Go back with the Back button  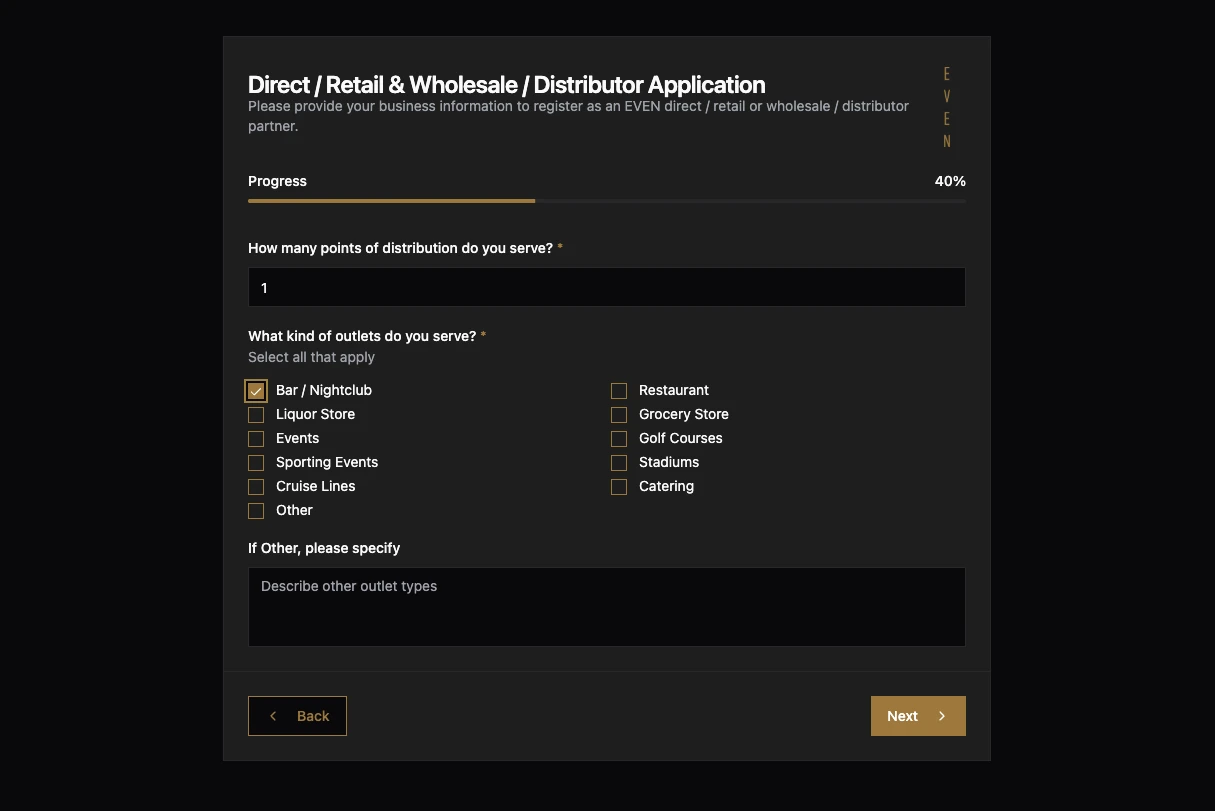297,716
